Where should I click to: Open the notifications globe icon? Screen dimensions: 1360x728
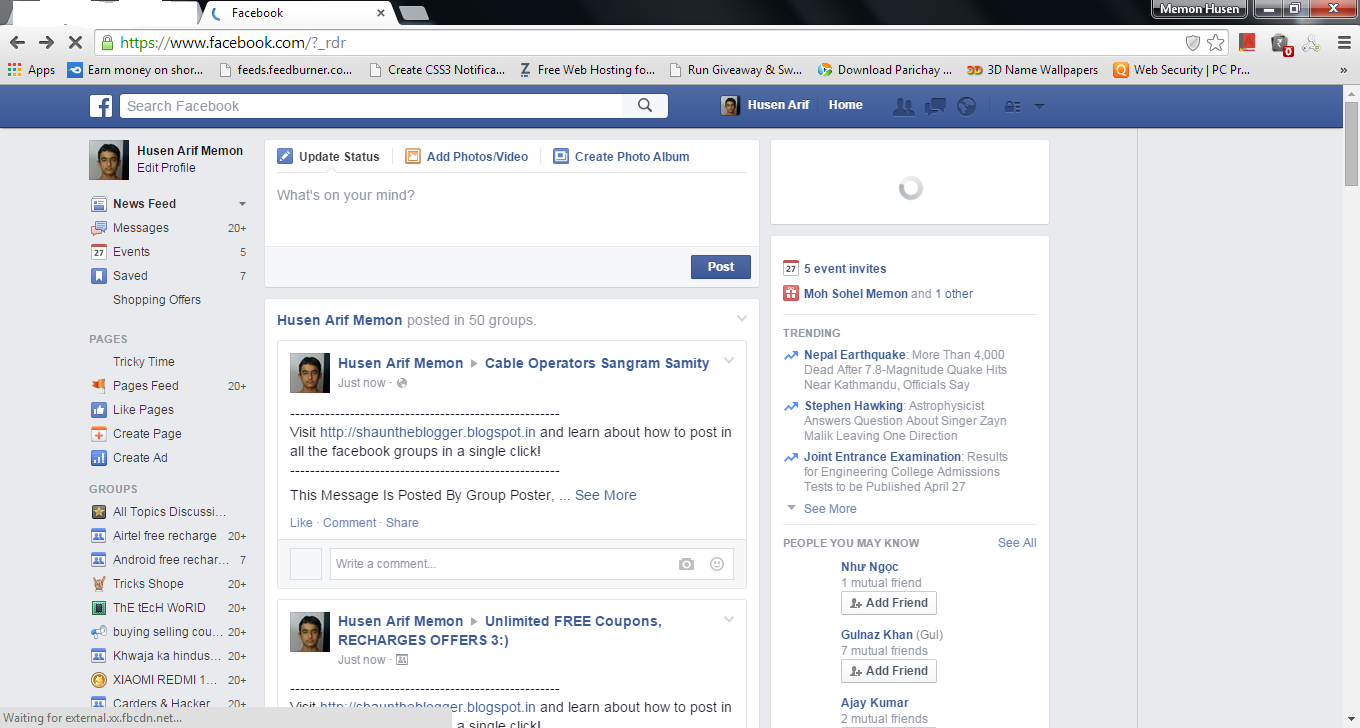click(966, 106)
